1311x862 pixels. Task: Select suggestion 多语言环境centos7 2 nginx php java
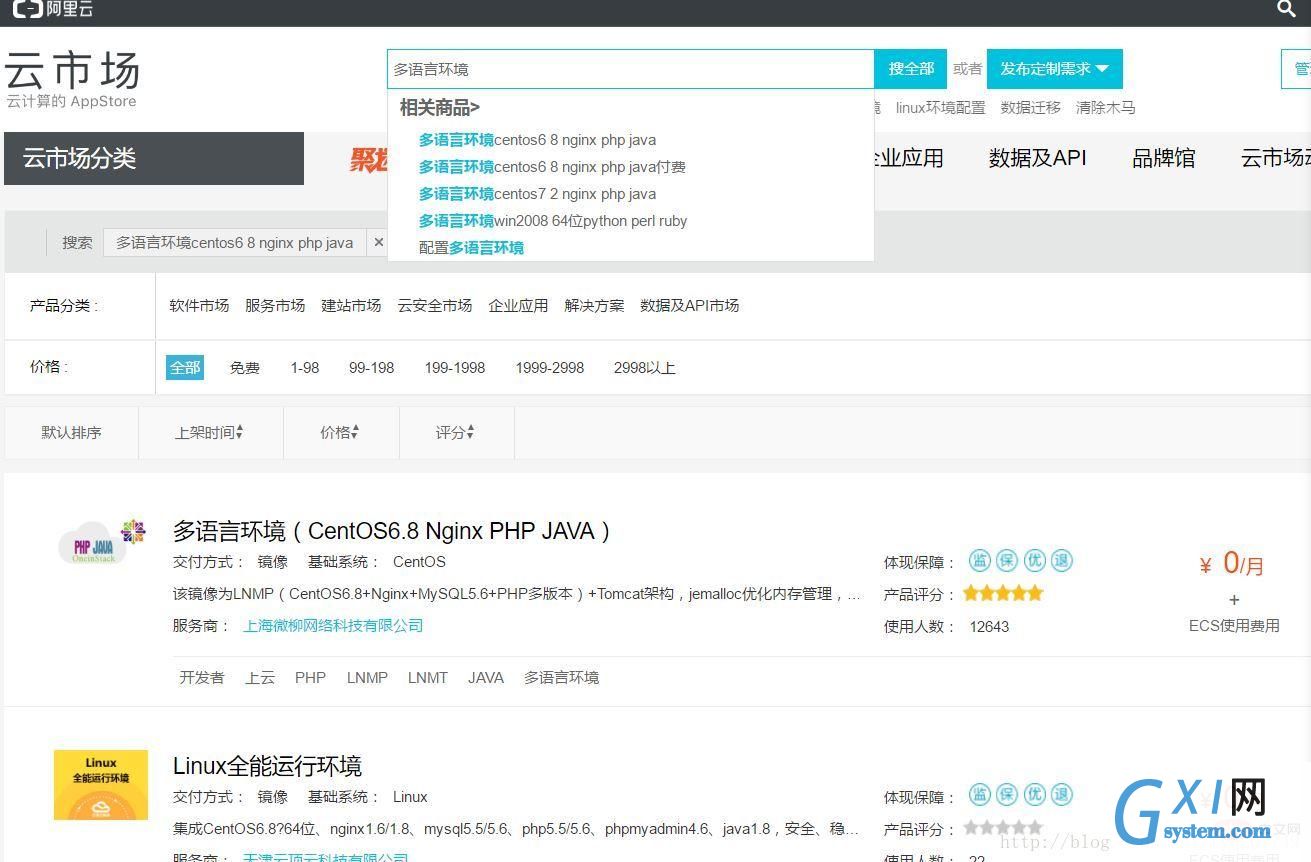[537, 194]
